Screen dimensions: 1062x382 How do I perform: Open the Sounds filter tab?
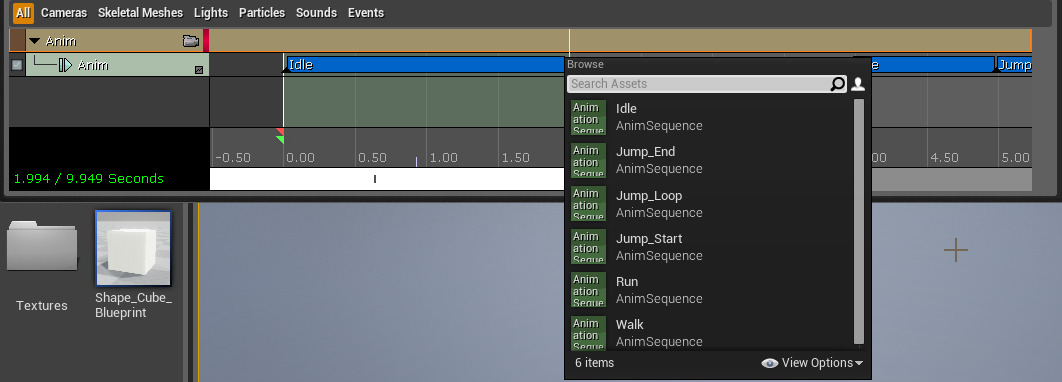click(316, 13)
